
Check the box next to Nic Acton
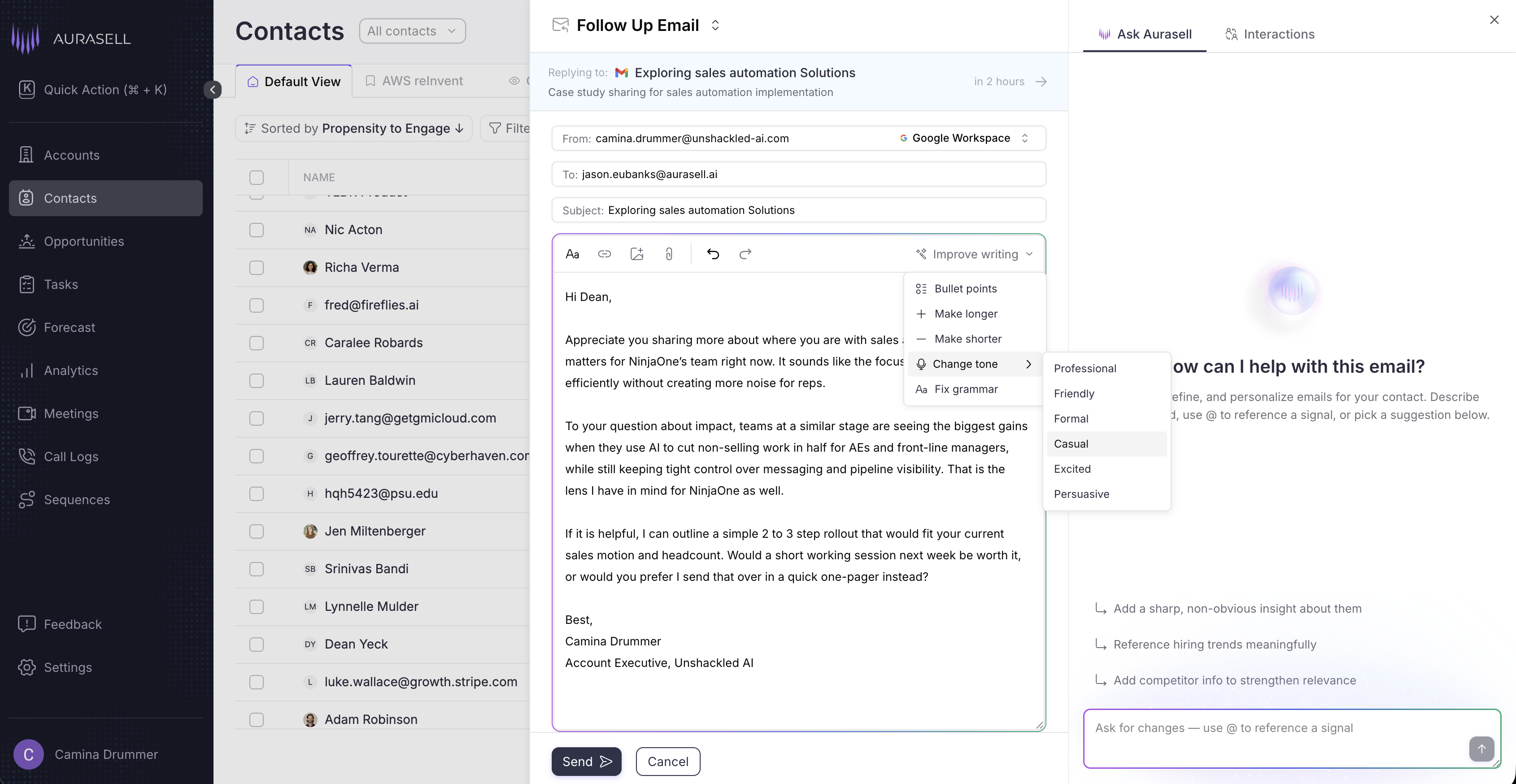[256, 230]
